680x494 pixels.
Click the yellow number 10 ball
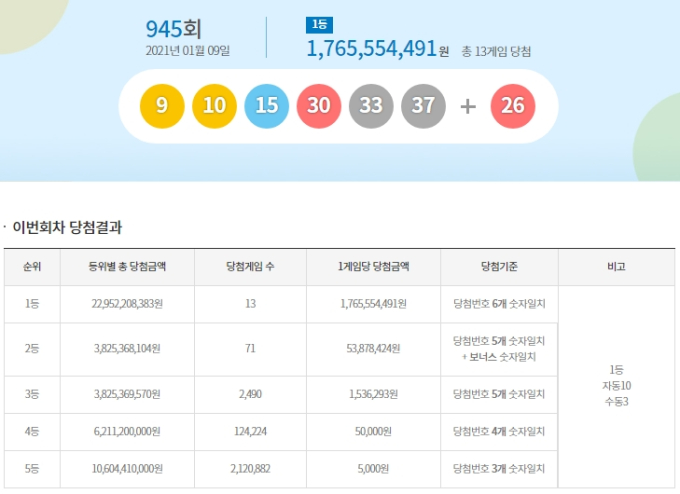[x=214, y=106]
